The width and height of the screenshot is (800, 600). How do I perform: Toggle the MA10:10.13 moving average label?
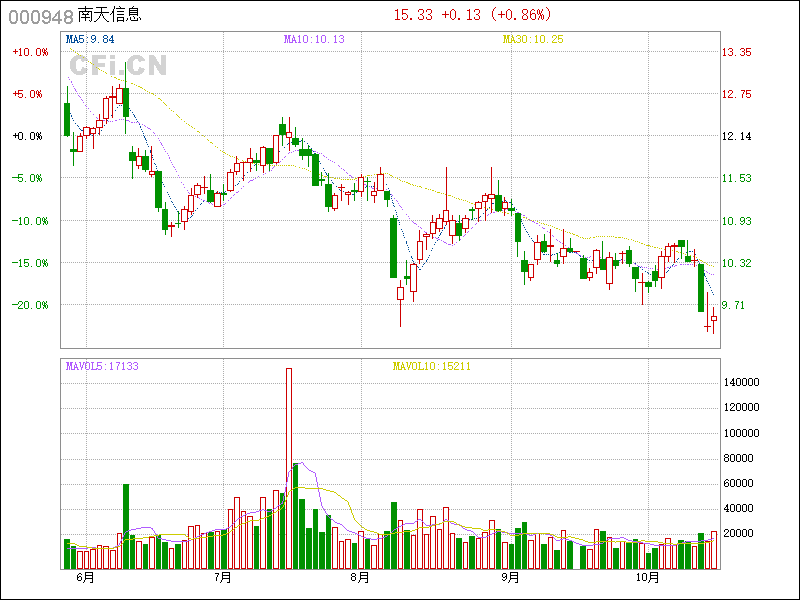[314, 39]
